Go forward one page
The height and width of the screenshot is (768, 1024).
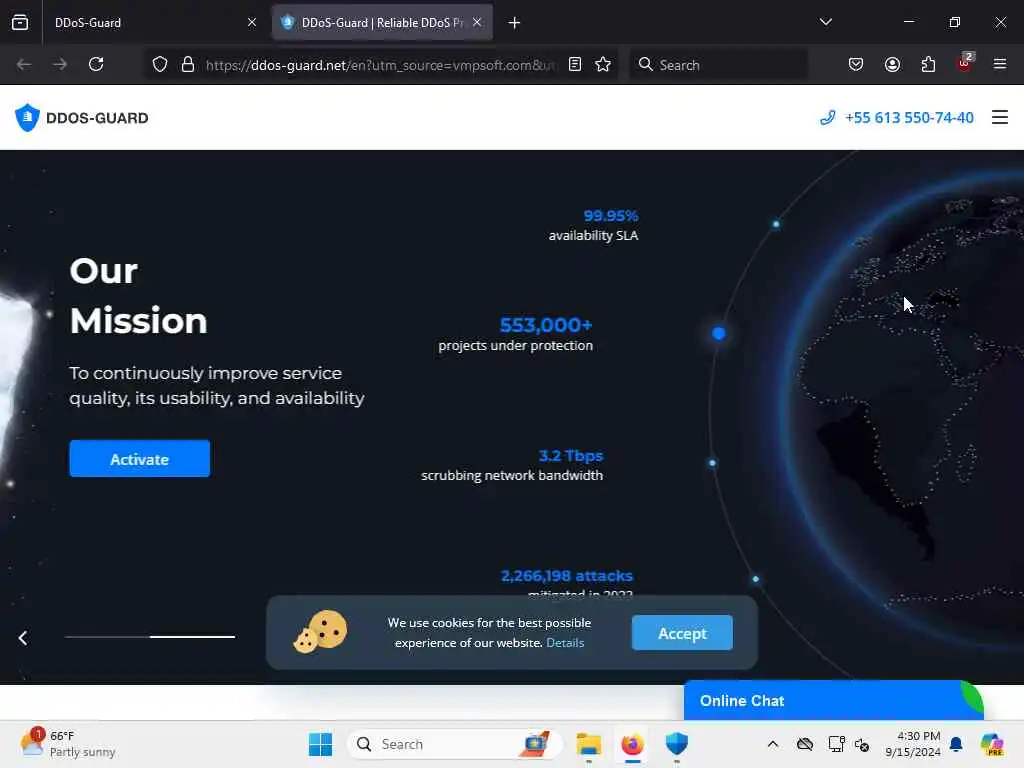coord(60,64)
